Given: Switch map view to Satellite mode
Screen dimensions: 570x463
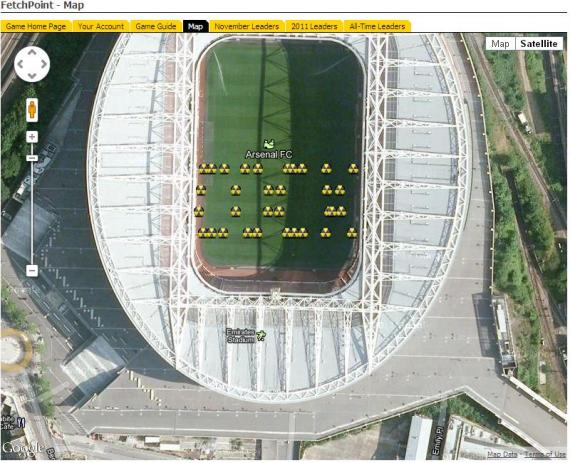Looking at the screenshot, I should 539,44.
